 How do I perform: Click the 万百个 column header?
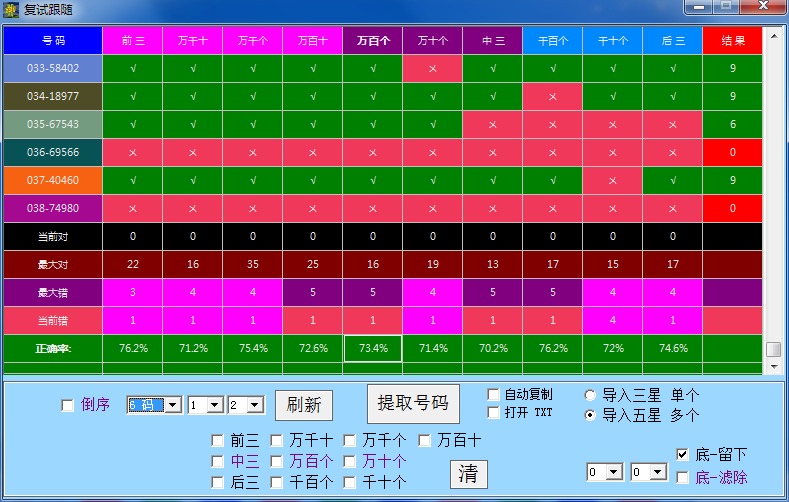372,41
